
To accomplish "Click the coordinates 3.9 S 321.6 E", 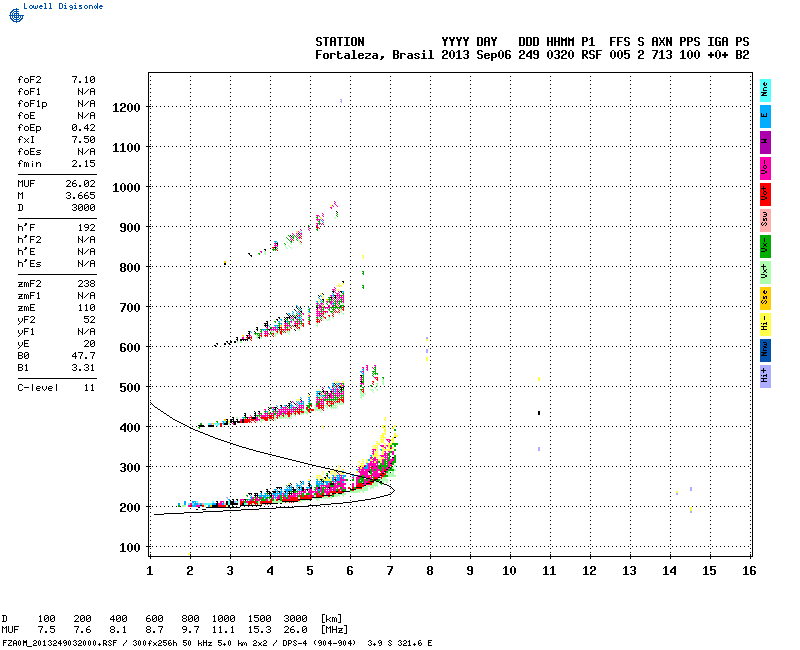I will 399,643.
